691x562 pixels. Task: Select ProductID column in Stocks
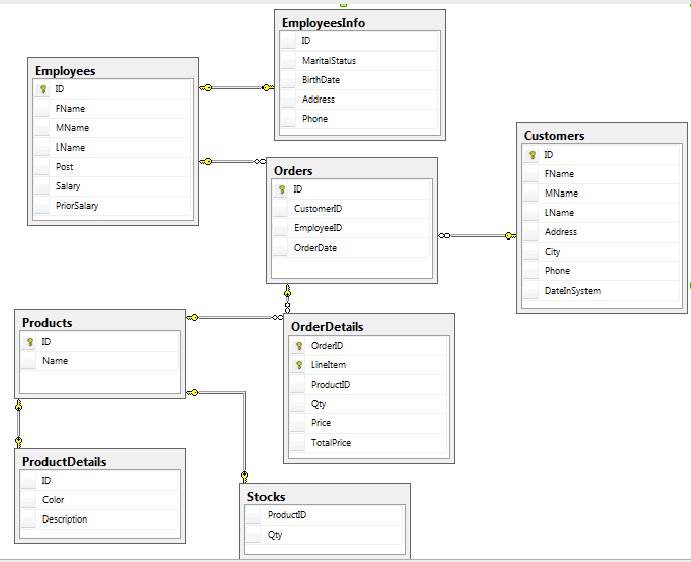coord(324,515)
